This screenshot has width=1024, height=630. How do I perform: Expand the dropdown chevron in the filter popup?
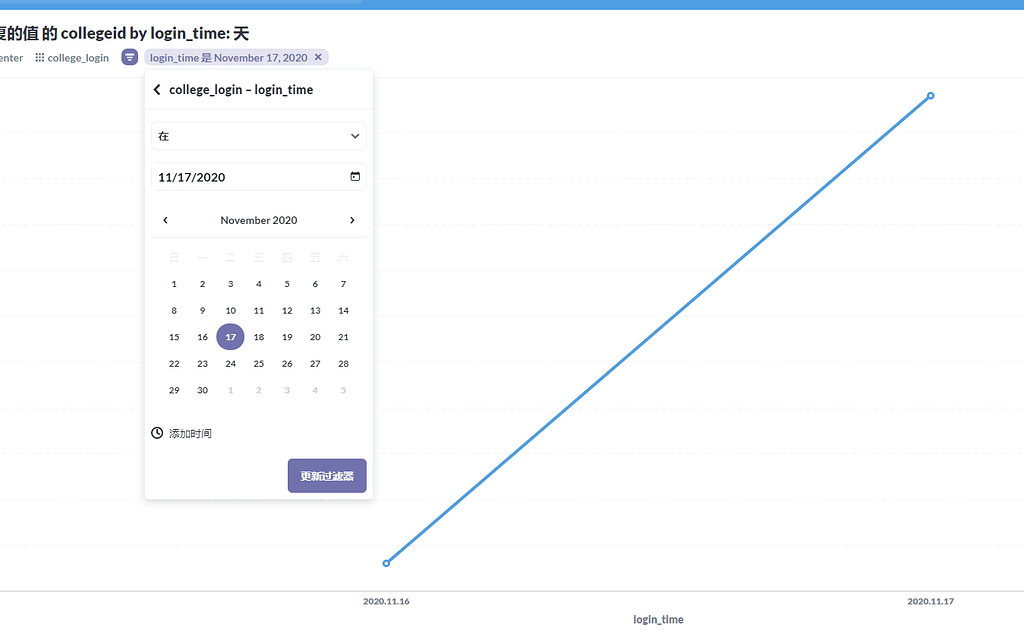(x=354, y=135)
